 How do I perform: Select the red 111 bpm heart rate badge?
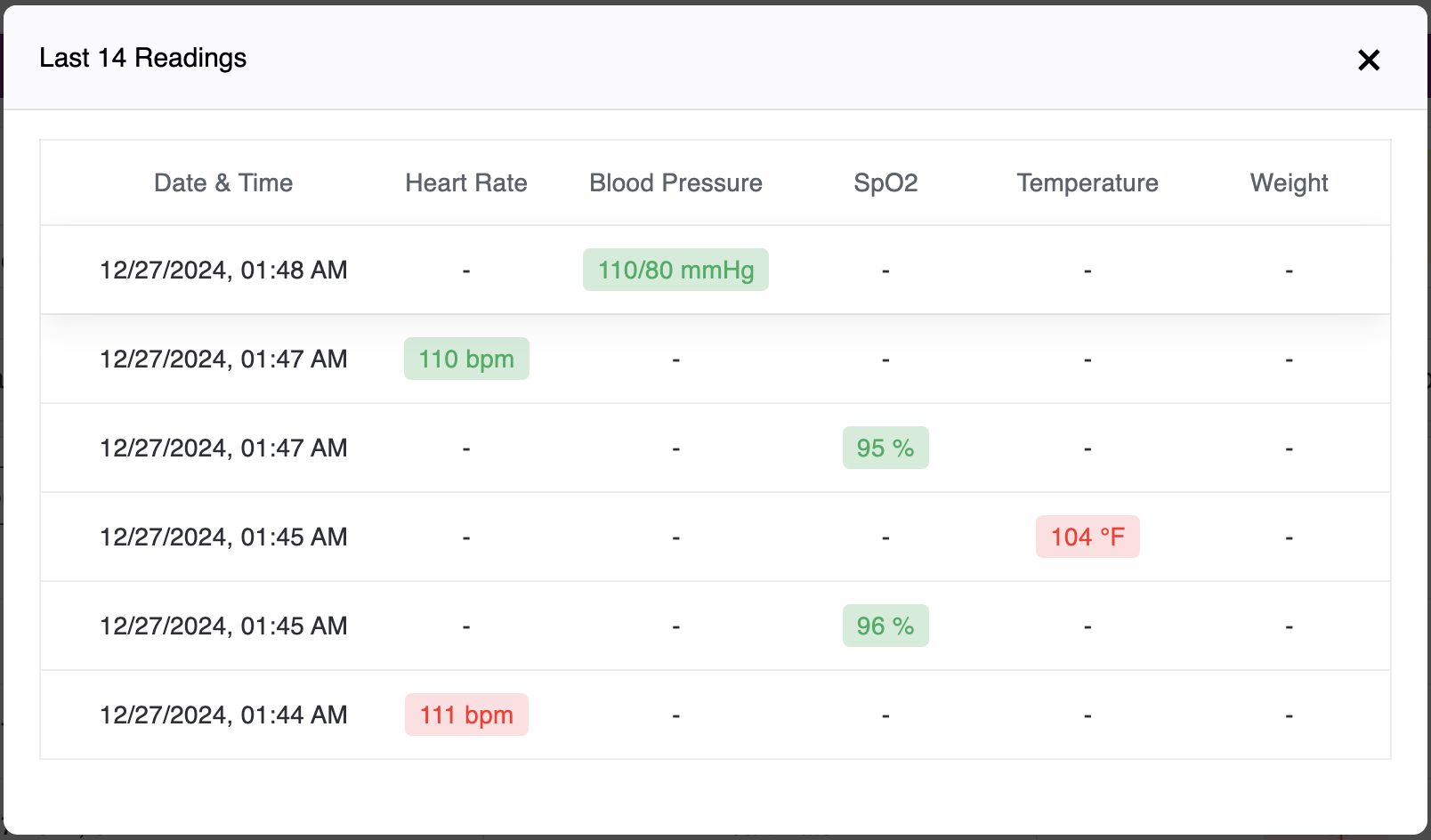click(466, 715)
